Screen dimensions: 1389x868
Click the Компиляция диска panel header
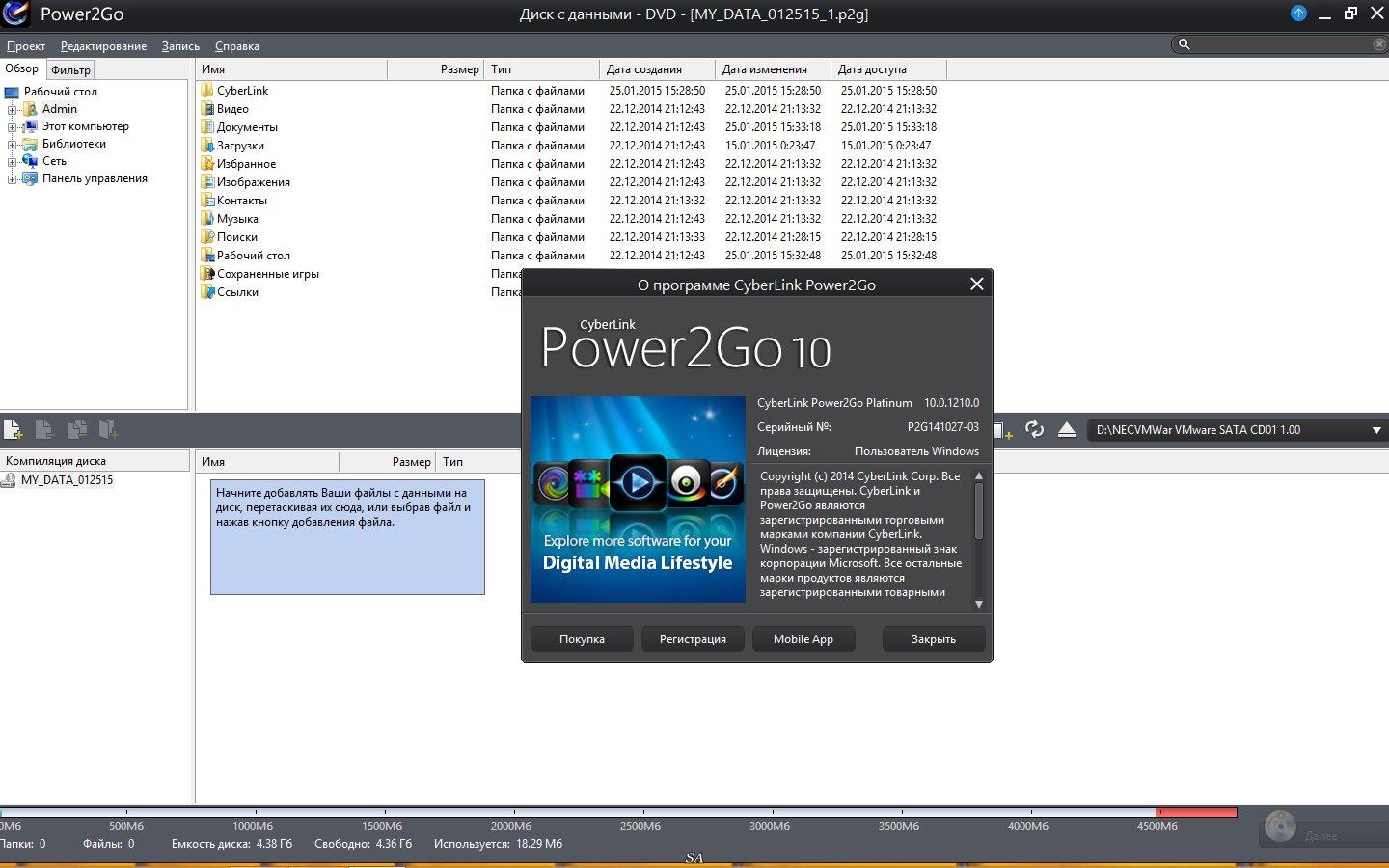[95, 461]
